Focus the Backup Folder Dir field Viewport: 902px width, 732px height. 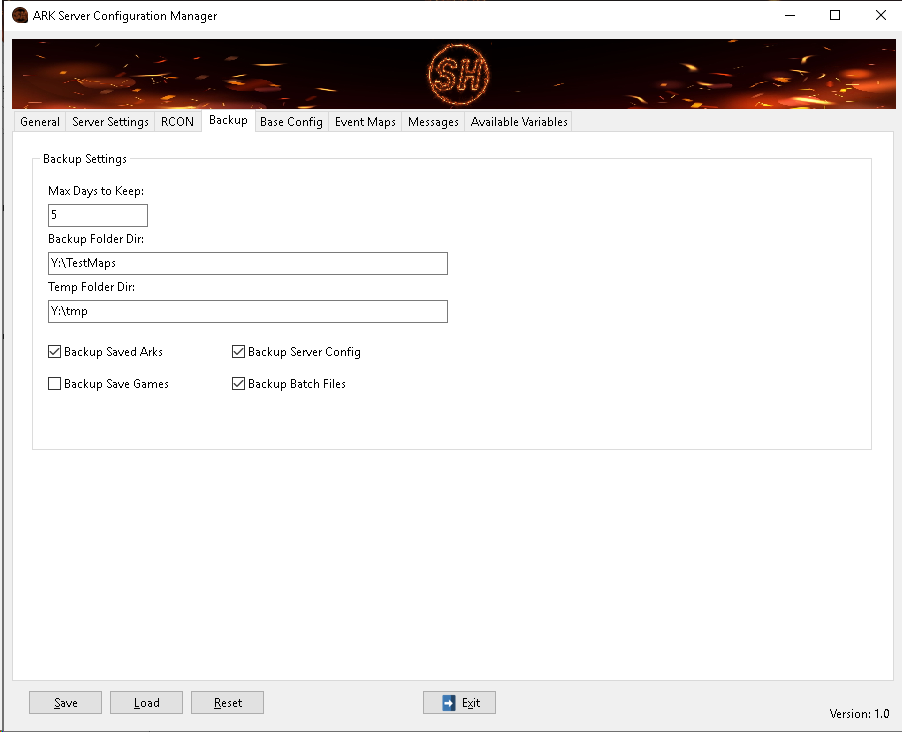pyautogui.click(x=247, y=263)
